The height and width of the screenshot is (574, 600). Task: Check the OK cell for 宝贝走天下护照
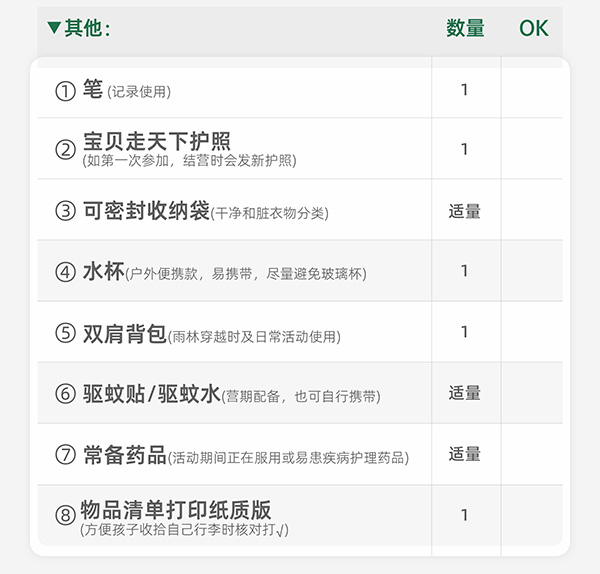click(532, 149)
